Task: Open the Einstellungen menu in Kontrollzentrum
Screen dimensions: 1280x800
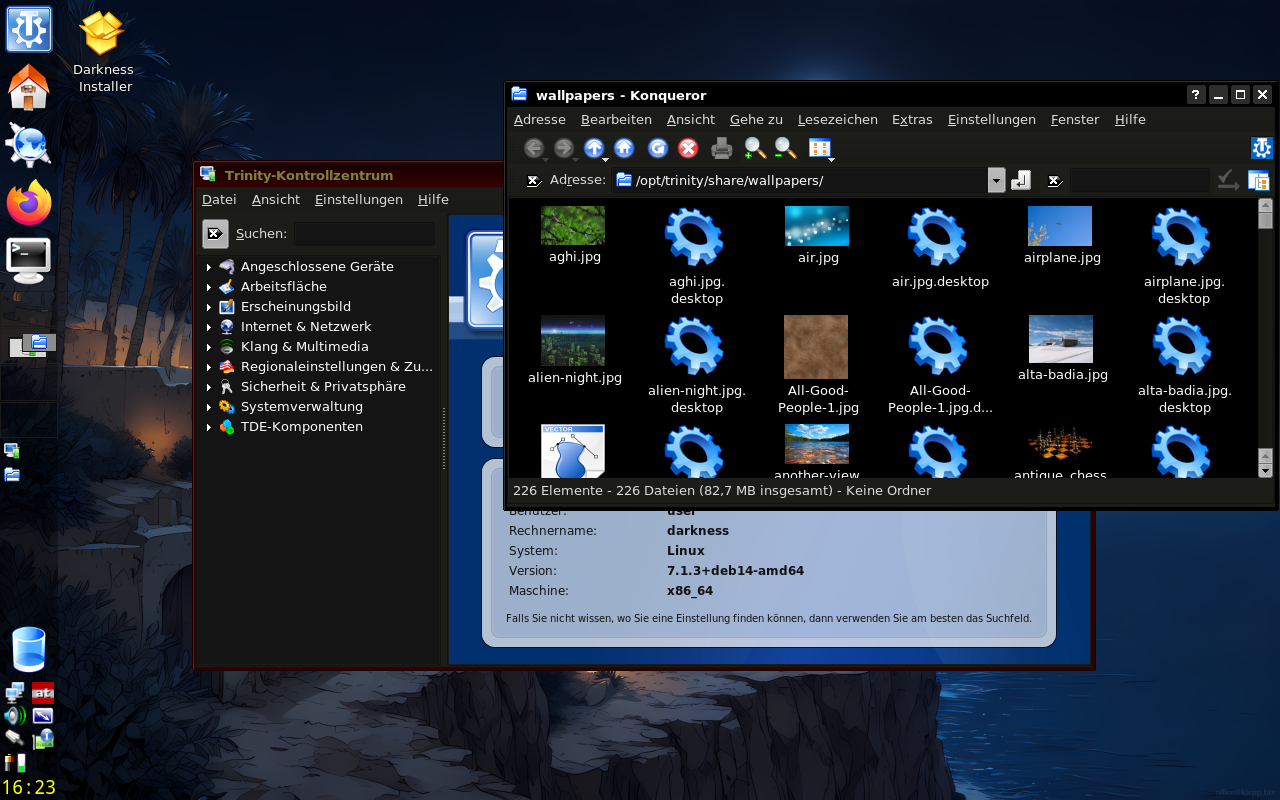Action: [358, 199]
